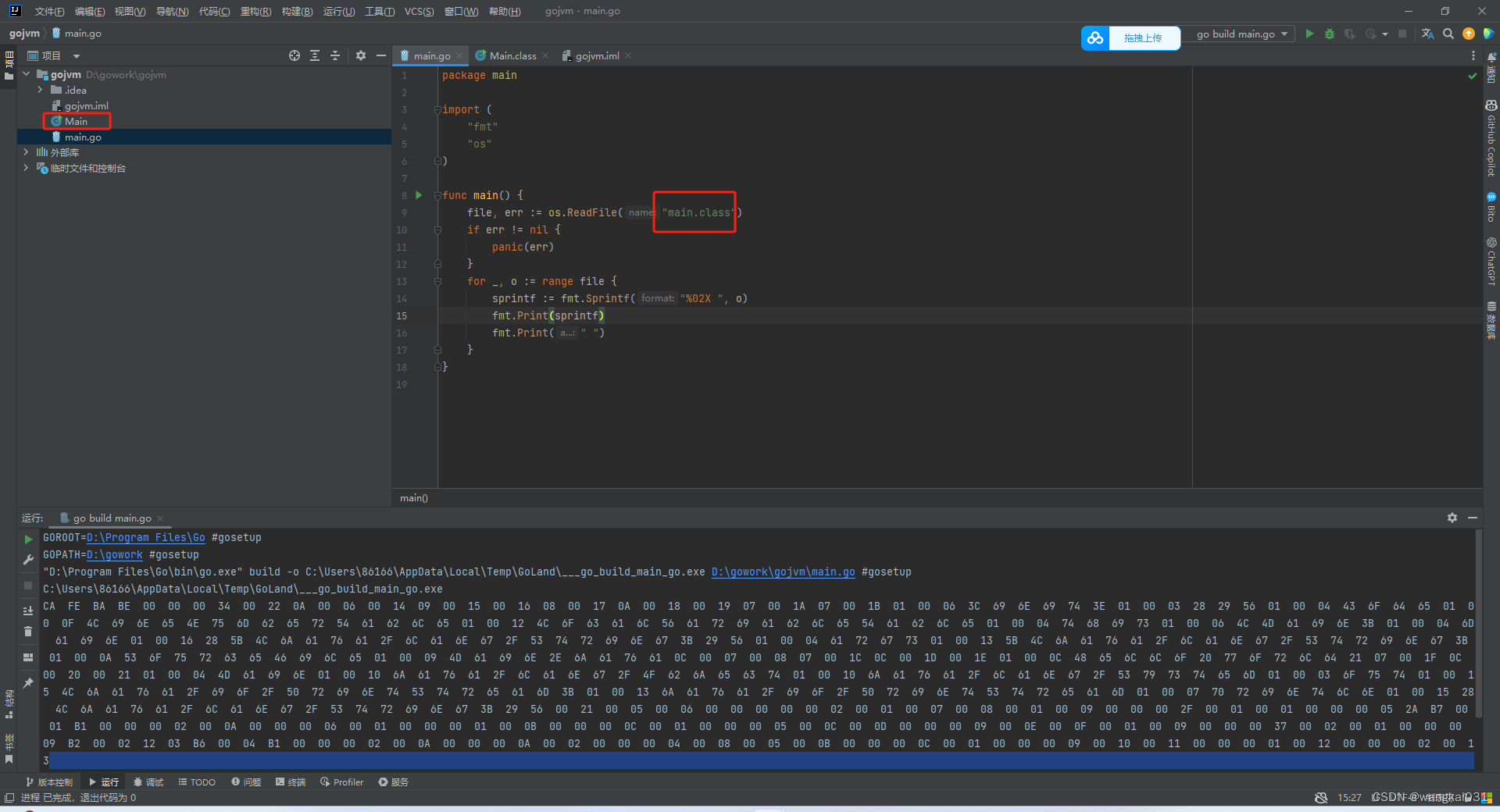Switch to gojvm.iml editor tab
This screenshot has width=1500, height=812.
(x=597, y=55)
